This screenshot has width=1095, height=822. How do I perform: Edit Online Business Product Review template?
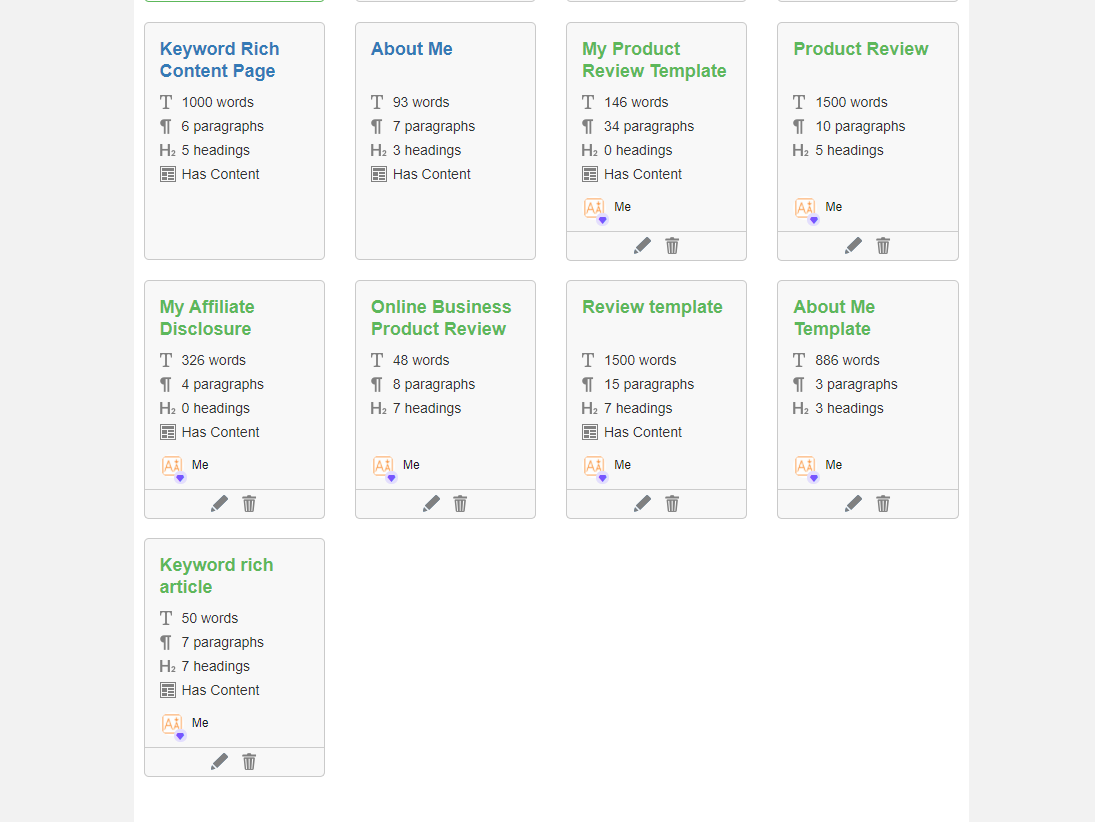[431, 504]
